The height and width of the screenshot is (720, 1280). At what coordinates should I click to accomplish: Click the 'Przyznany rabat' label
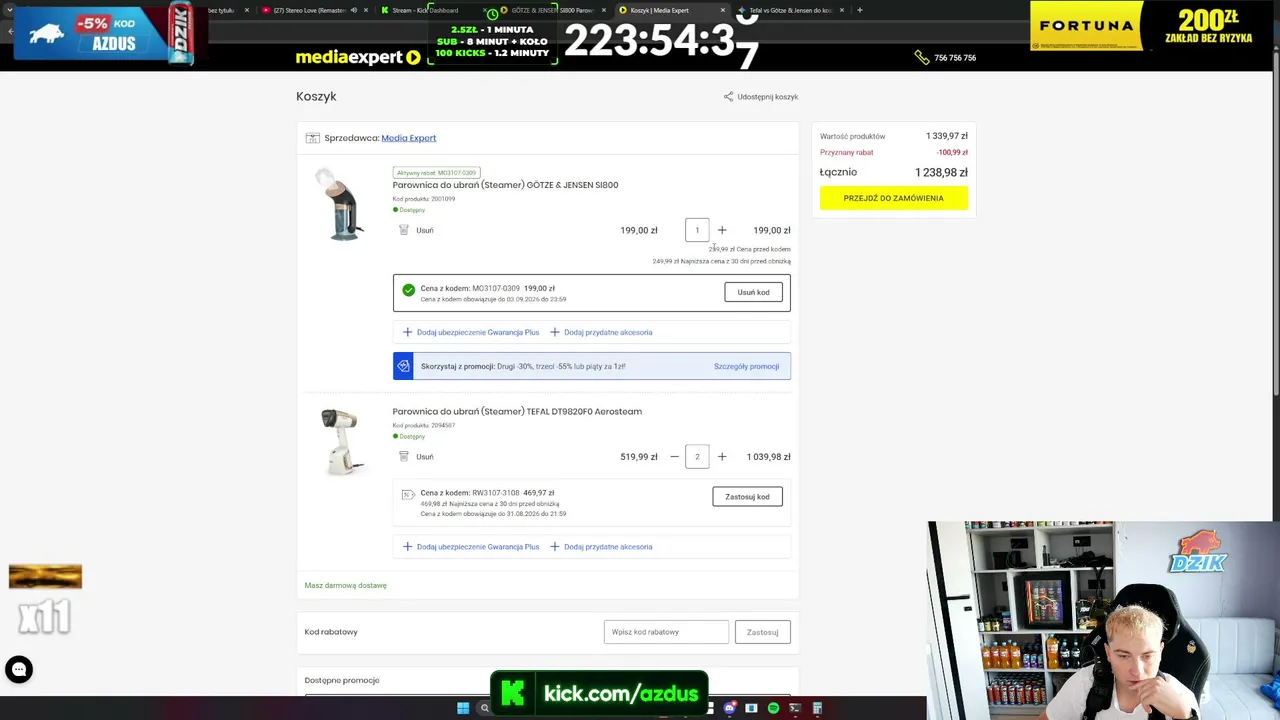[x=846, y=153]
